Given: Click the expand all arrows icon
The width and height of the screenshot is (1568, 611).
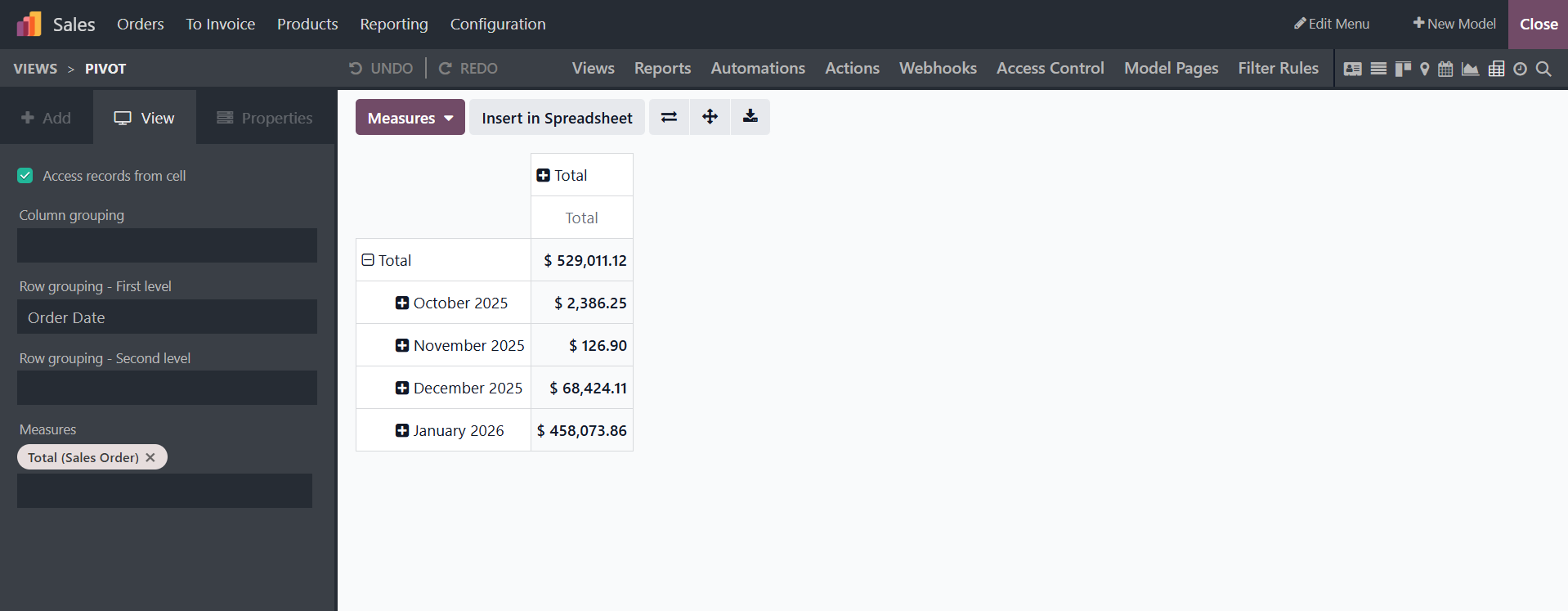Looking at the screenshot, I should 710,117.
